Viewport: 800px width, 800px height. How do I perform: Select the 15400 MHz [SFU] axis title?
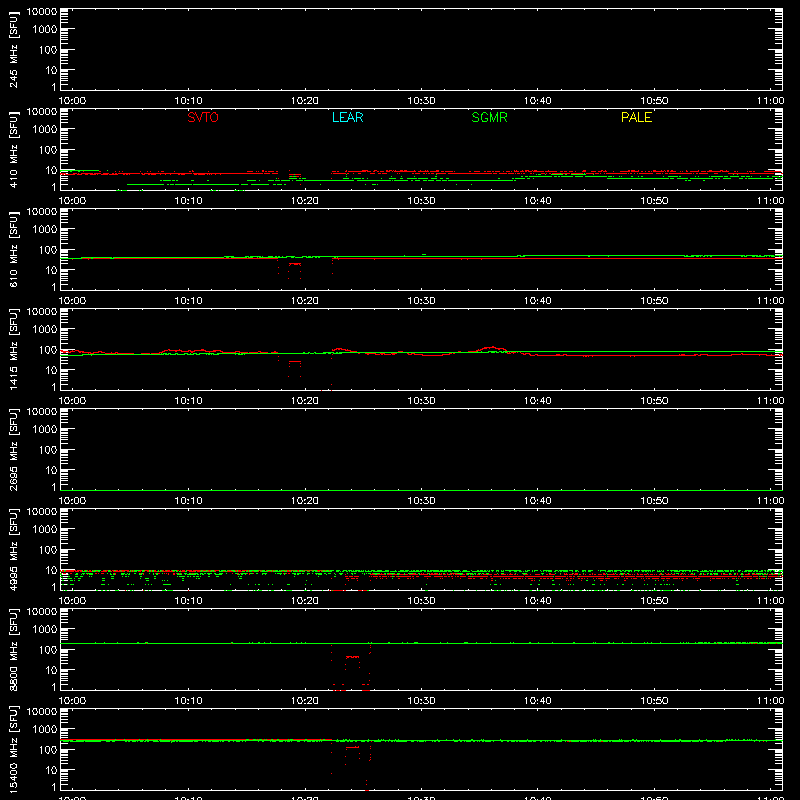pyautogui.click(x=14, y=749)
